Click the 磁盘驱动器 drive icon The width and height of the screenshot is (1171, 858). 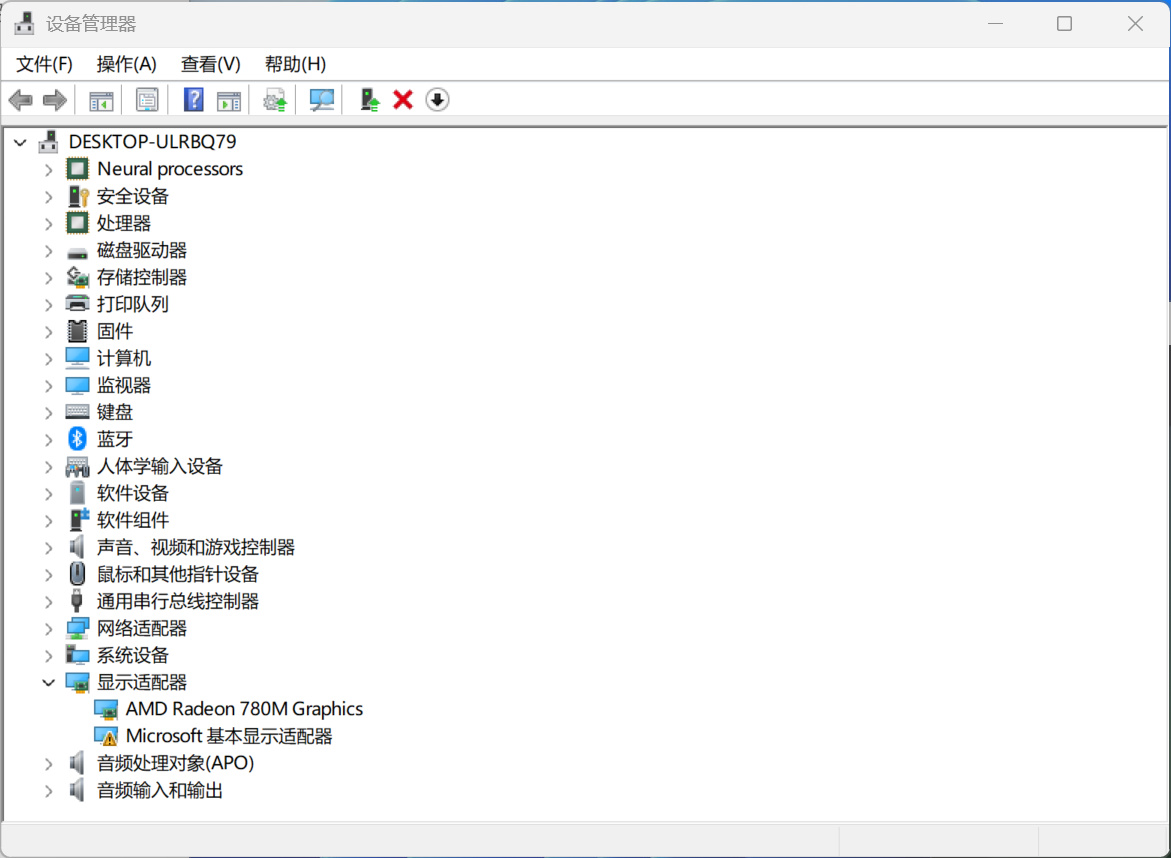77,253
